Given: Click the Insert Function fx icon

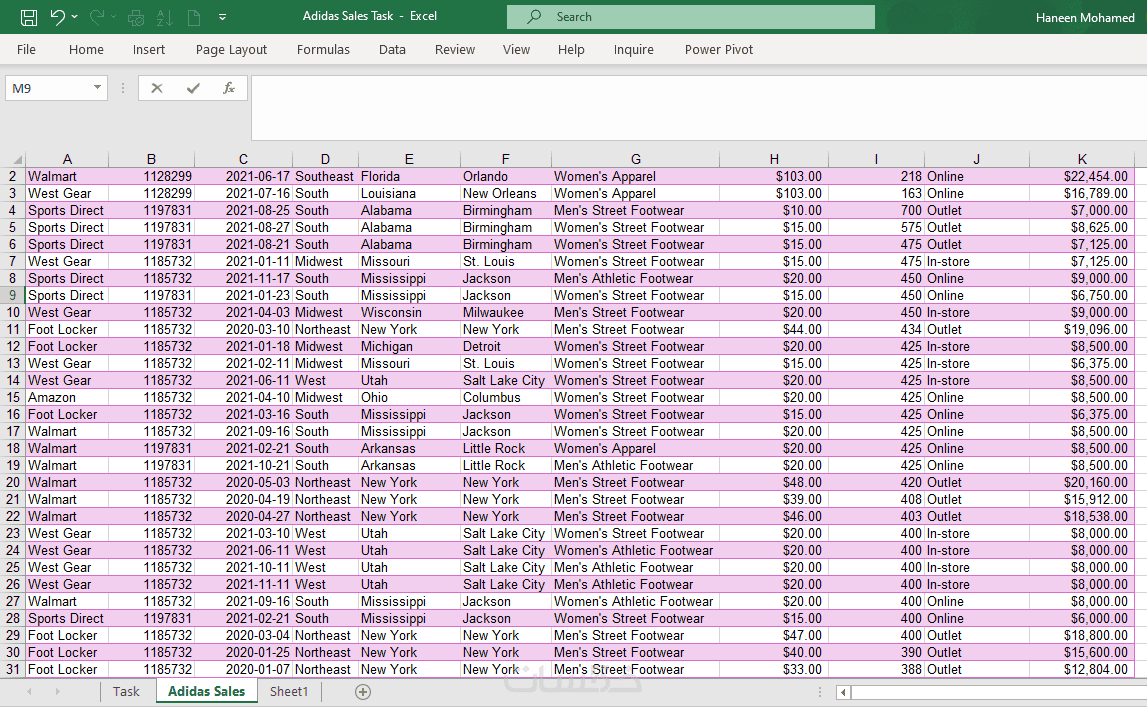Looking at the screenshot, I should point(229,88).
